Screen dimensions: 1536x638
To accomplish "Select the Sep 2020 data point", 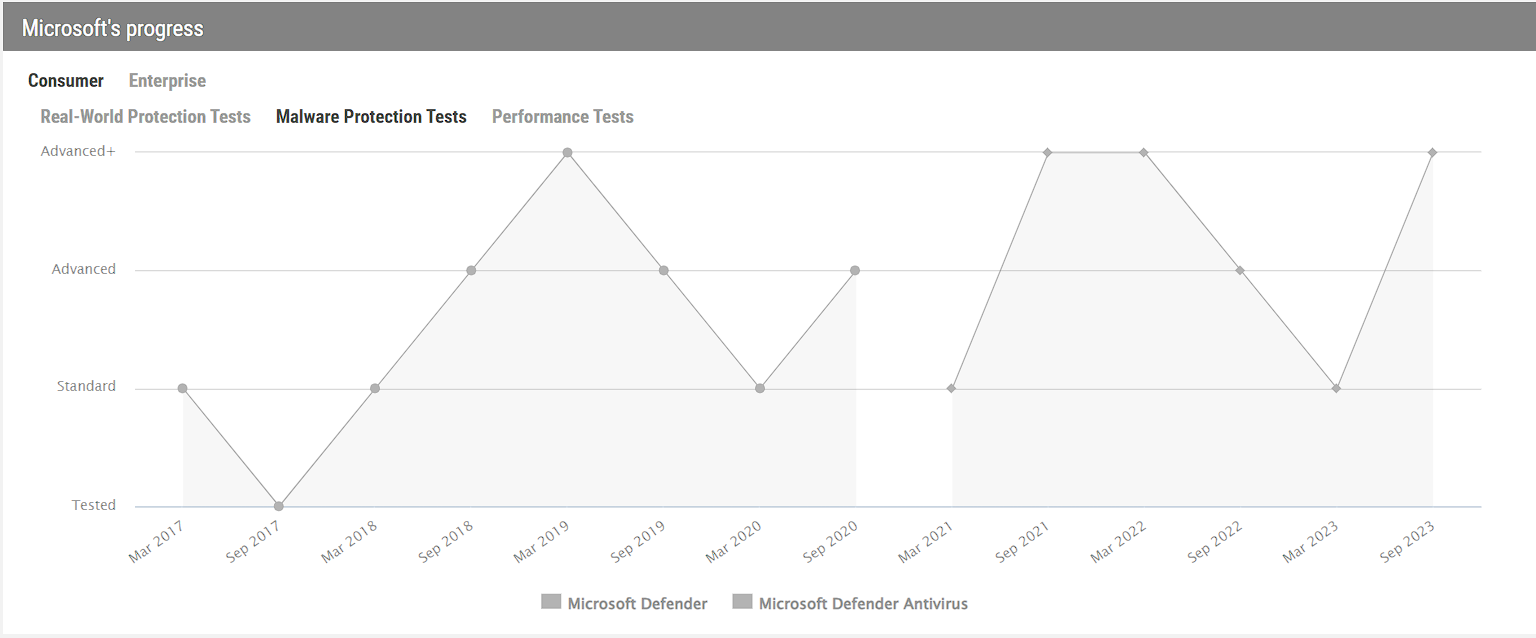I will coord(856,270).
